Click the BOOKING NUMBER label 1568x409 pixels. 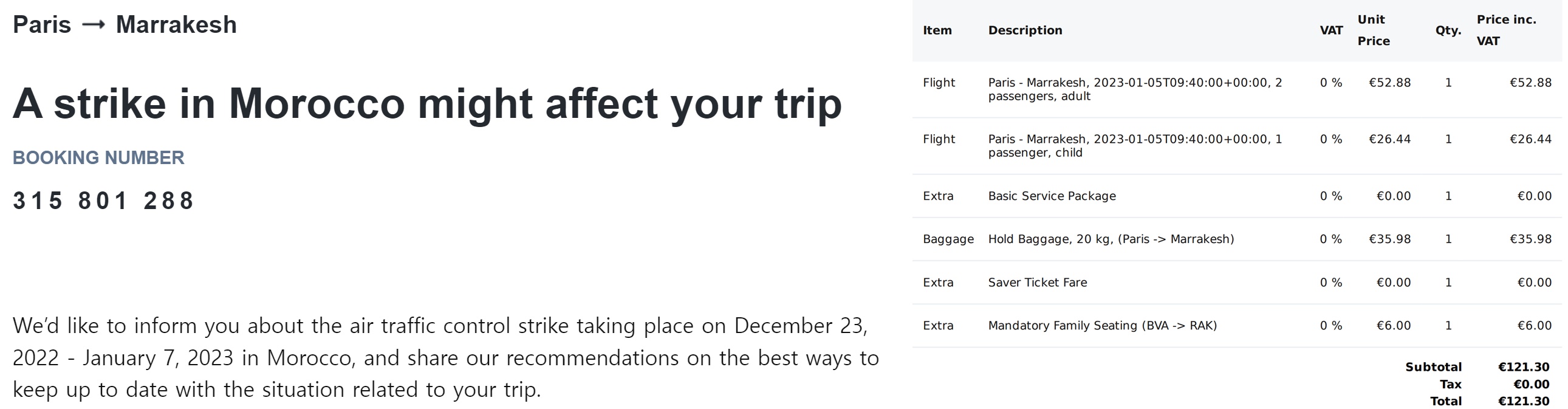click(98, 157)
